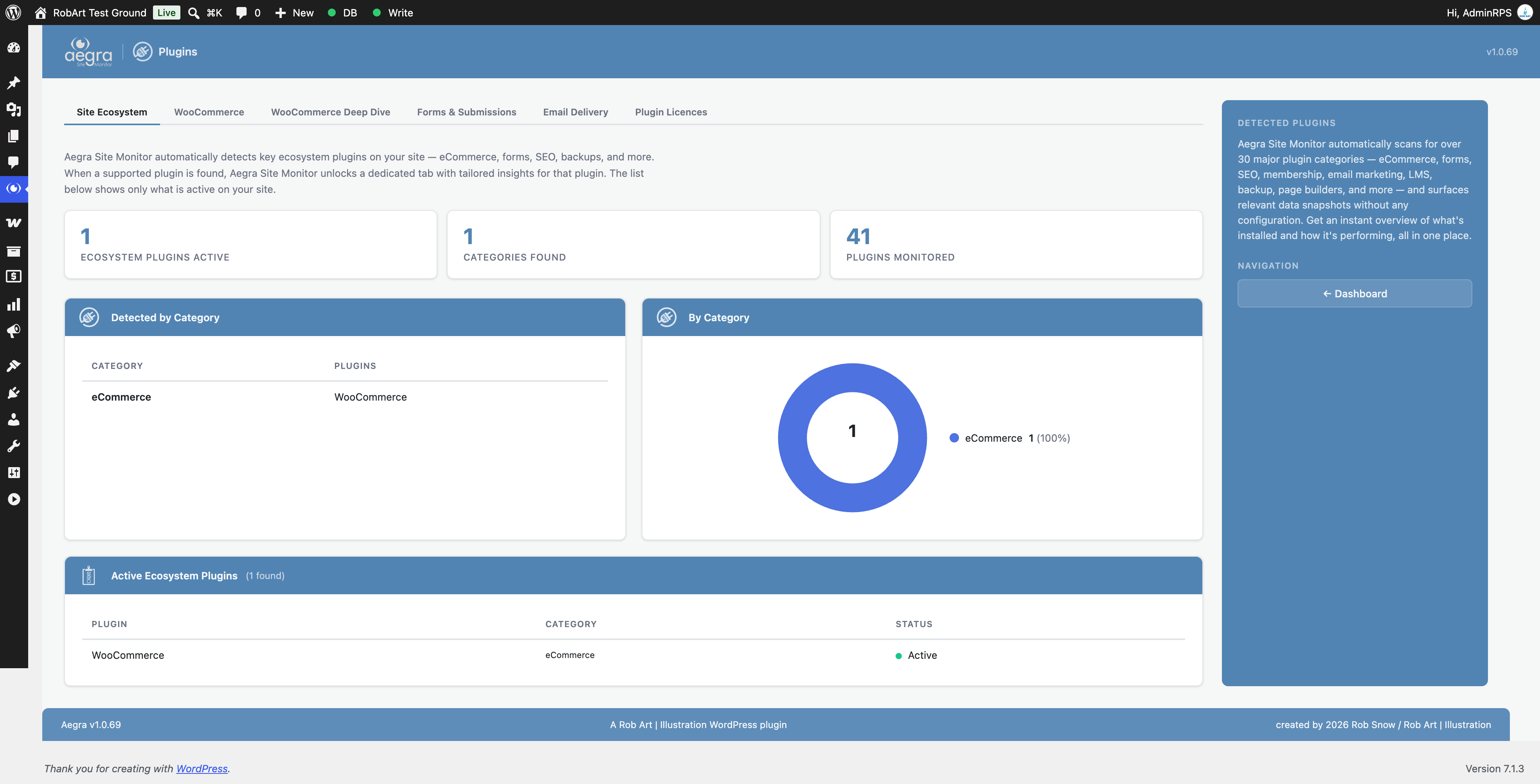Open the Tools wrench sidebar icon

14,446
